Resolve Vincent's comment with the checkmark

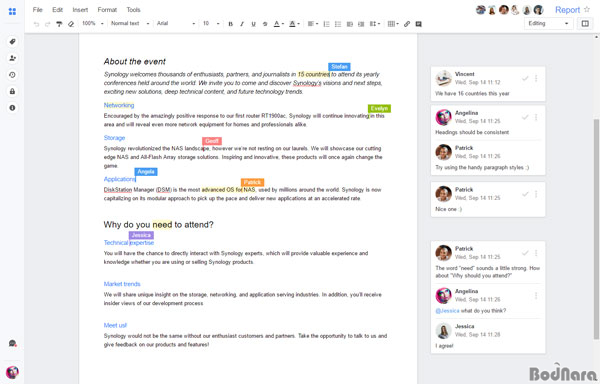(x=525, y=78)
